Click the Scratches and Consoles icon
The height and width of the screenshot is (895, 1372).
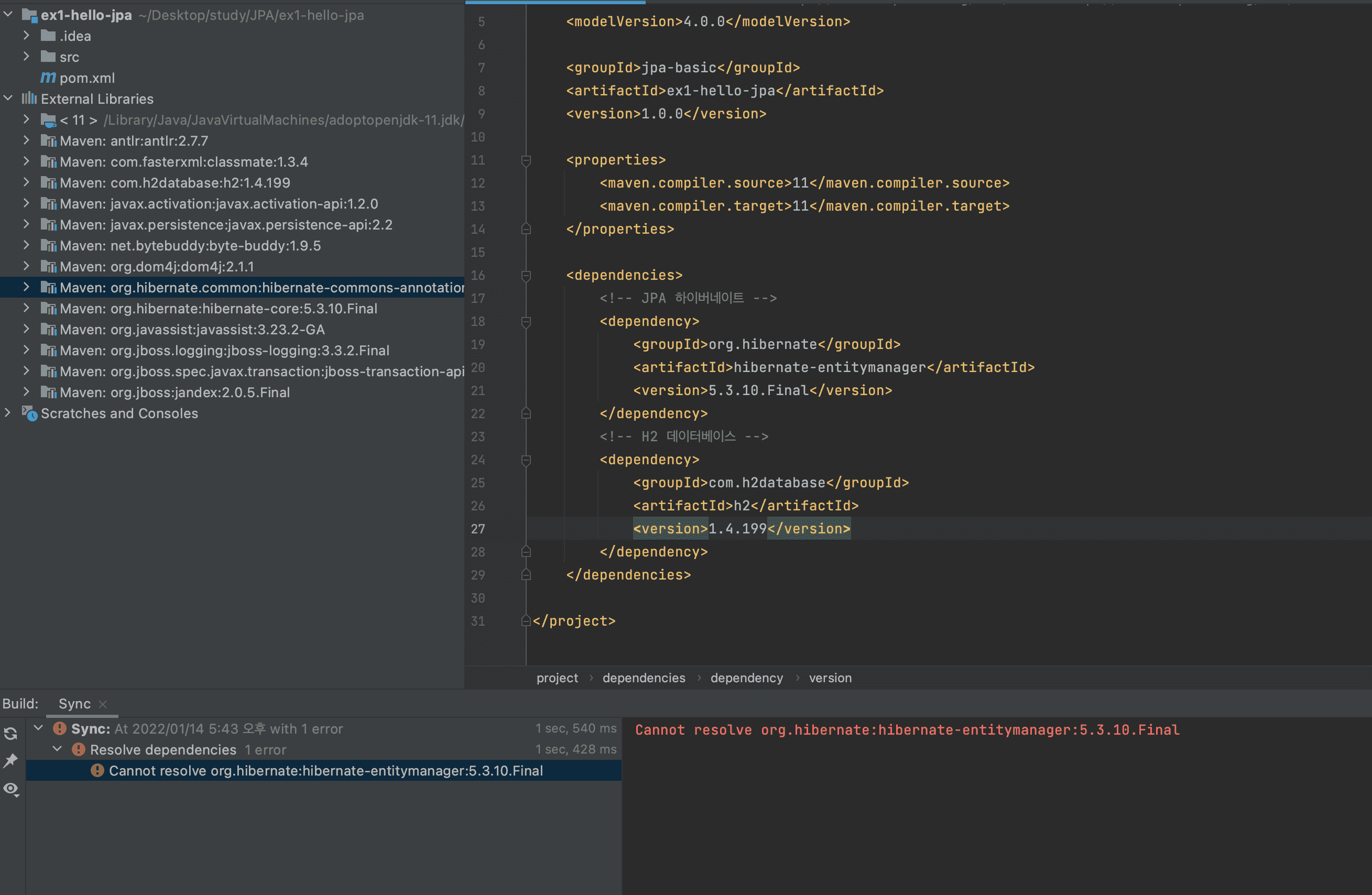29,413
